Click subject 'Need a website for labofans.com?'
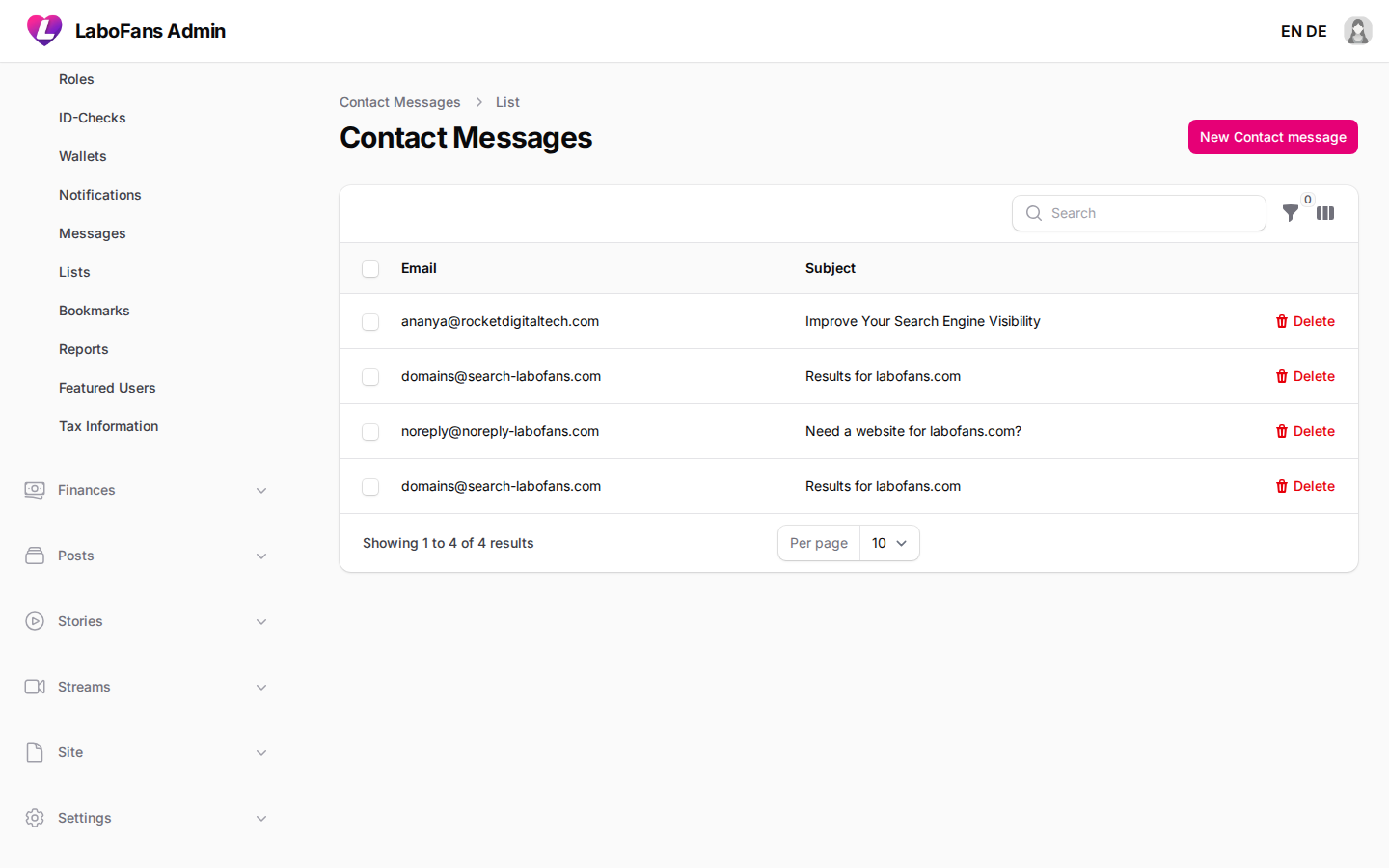This screenshot has height=868, width=1389. click(913, 431)
